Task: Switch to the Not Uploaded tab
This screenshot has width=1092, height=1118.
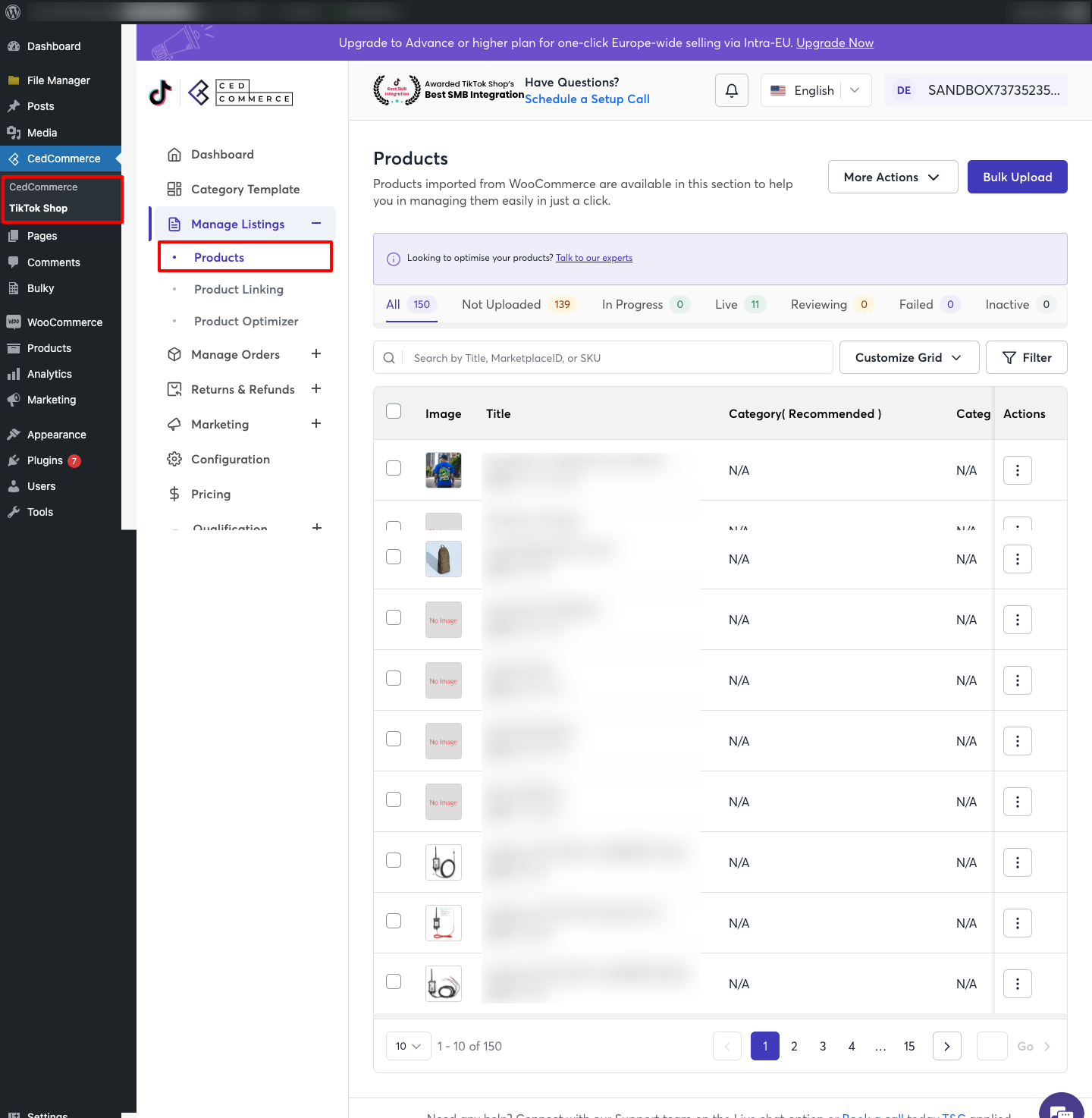Action: 501,304
